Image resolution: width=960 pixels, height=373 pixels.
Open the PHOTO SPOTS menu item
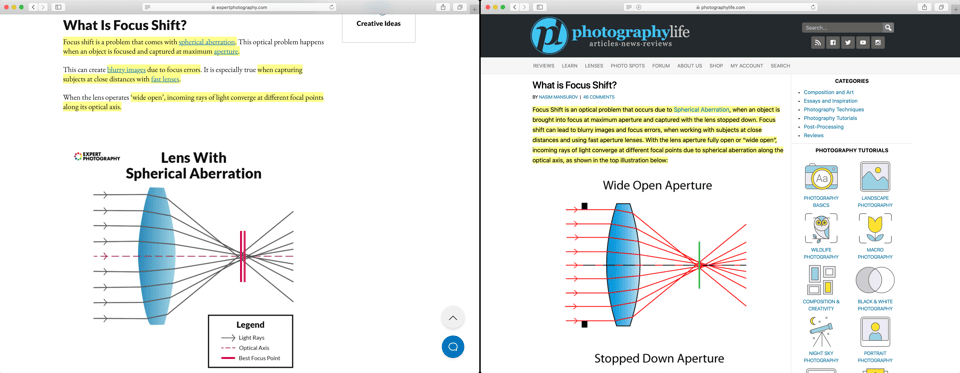[628, 66]
